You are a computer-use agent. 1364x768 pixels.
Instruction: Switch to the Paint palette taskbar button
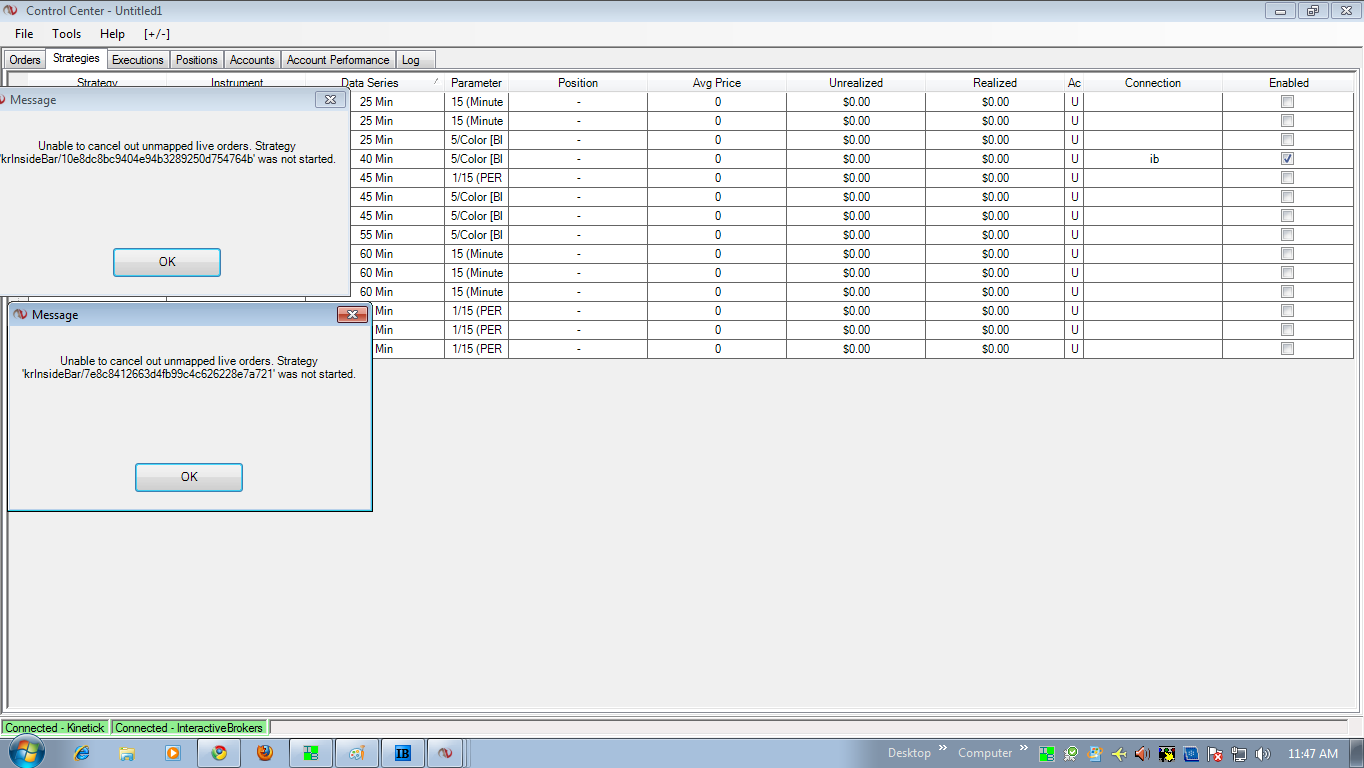click(x=357, y=753)
